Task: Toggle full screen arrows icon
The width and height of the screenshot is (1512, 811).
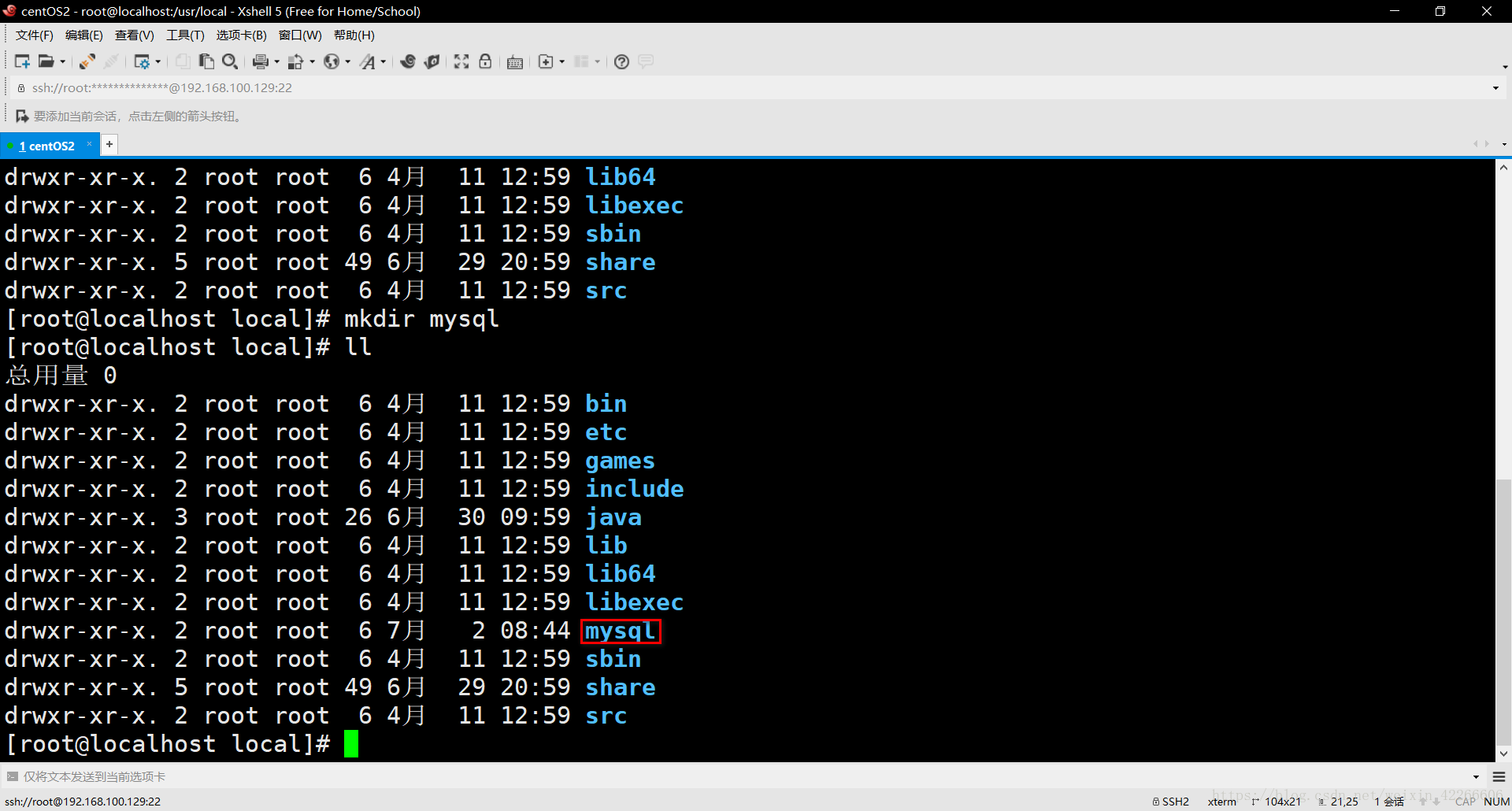Action: [x=461, y=61]
